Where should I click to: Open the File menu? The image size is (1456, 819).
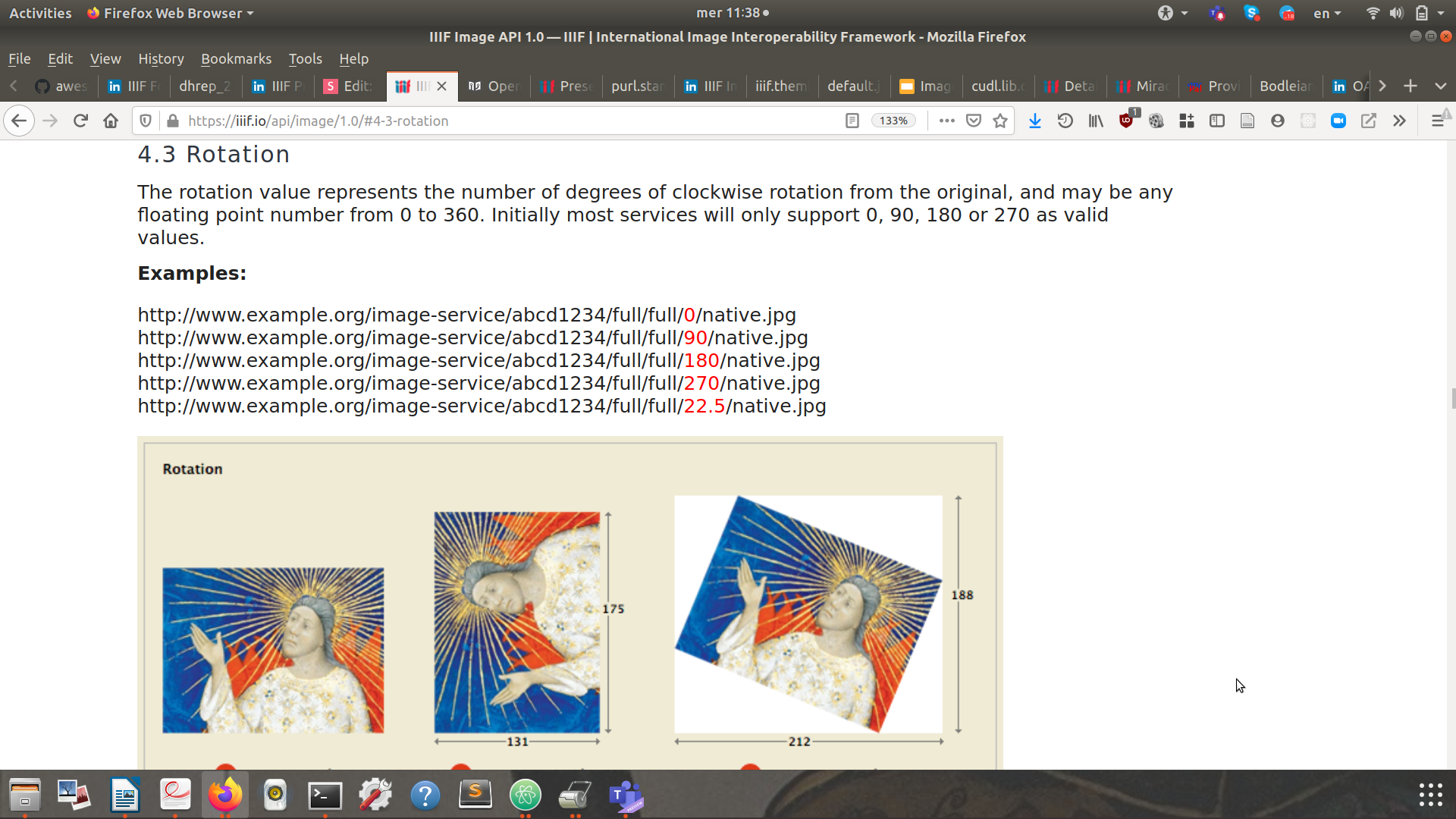click(20, 58)
